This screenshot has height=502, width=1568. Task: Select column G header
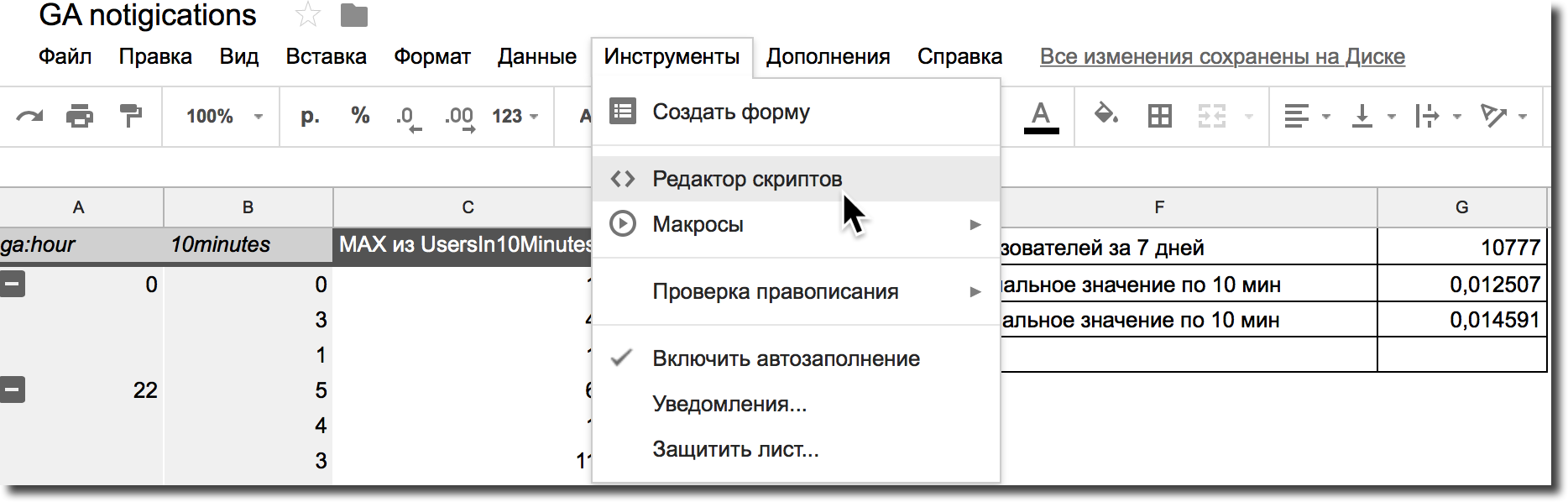[x=1462, y=207]
